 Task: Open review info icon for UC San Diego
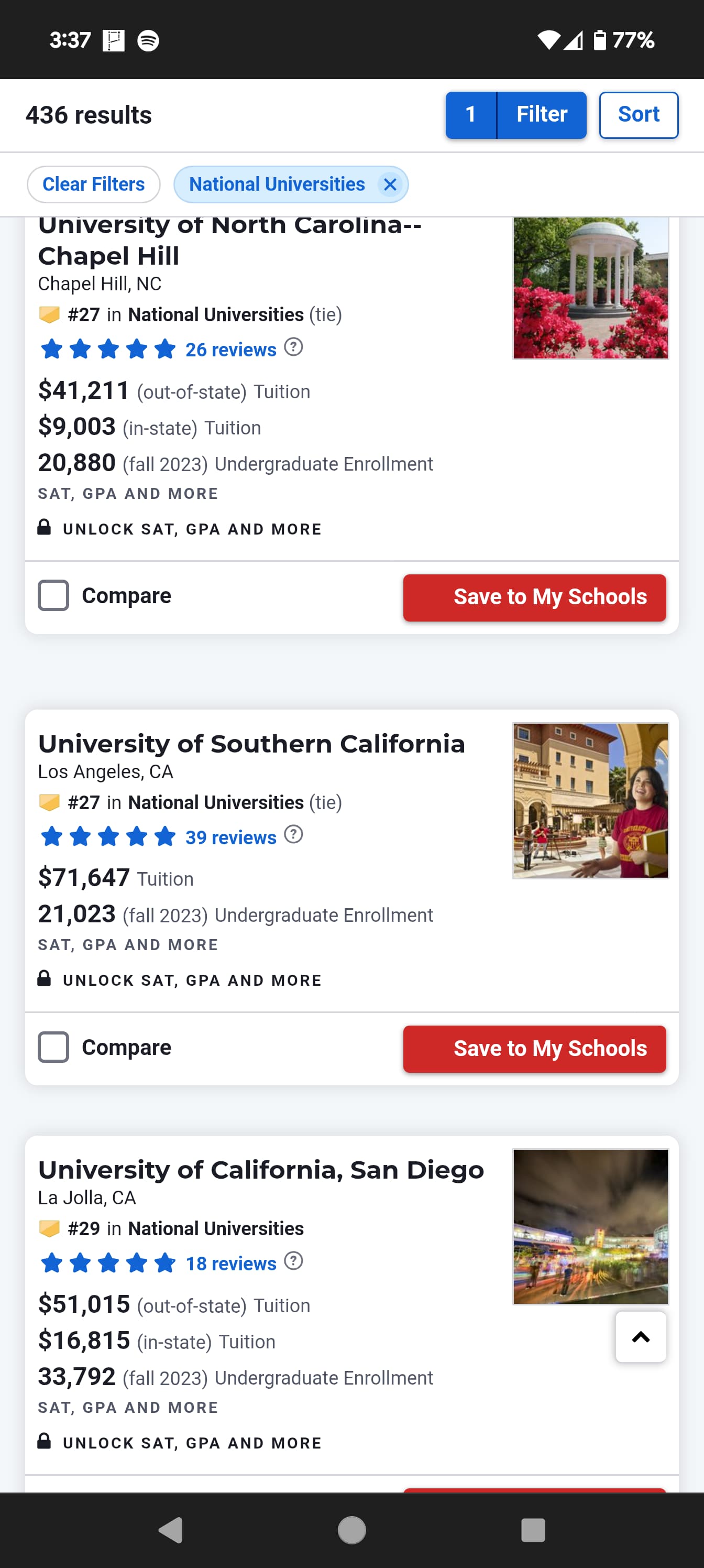293,1260
